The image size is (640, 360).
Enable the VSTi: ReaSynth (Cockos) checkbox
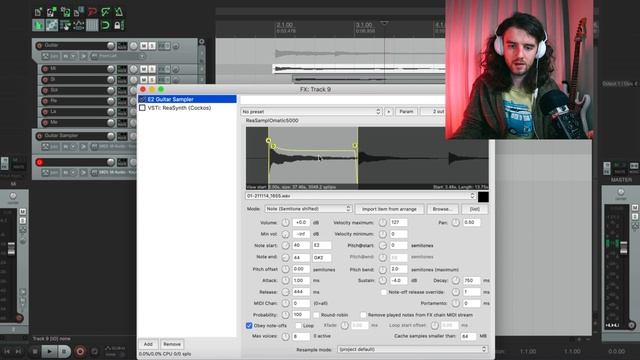click(142, 108)
